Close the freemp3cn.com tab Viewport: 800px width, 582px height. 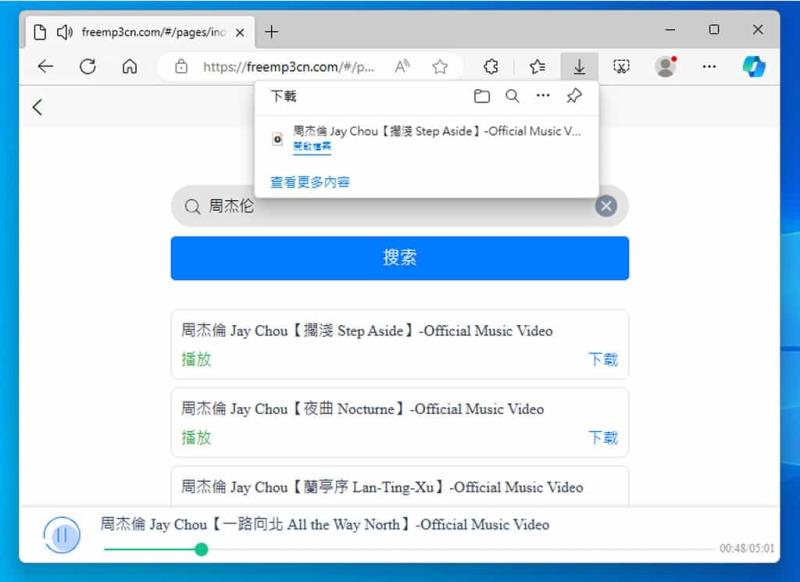[x=240, y=33]
